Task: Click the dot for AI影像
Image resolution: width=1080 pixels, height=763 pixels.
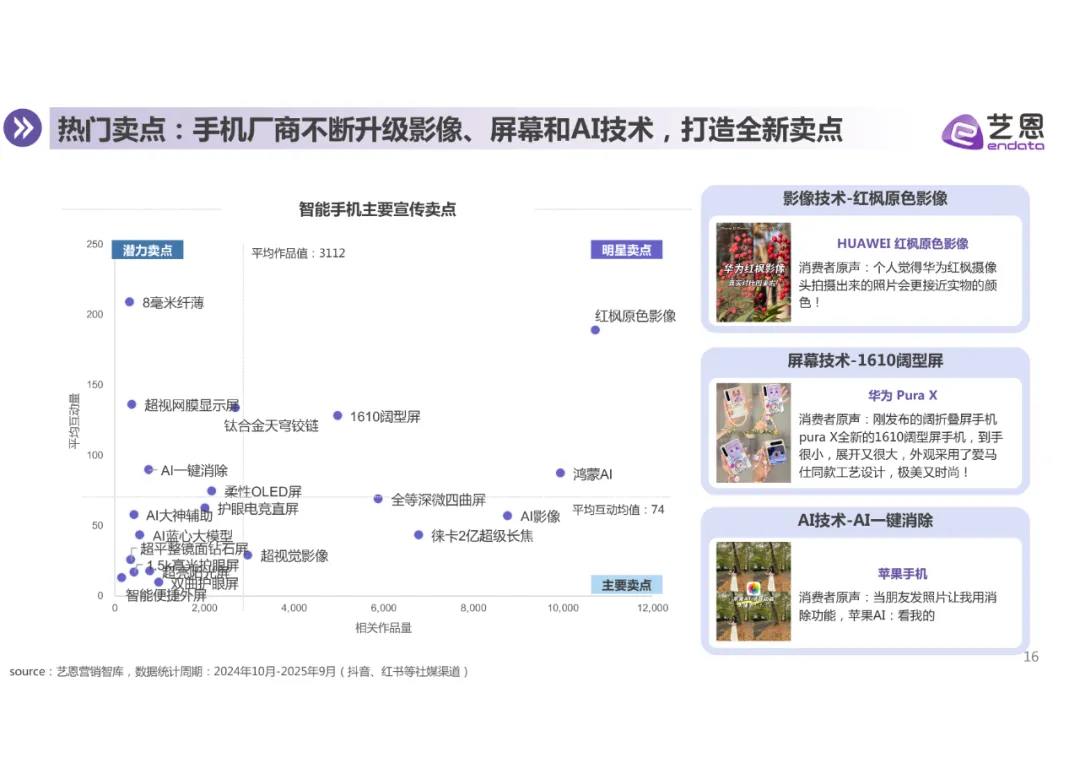Action: pyautogui.click(x=507, y=515)
